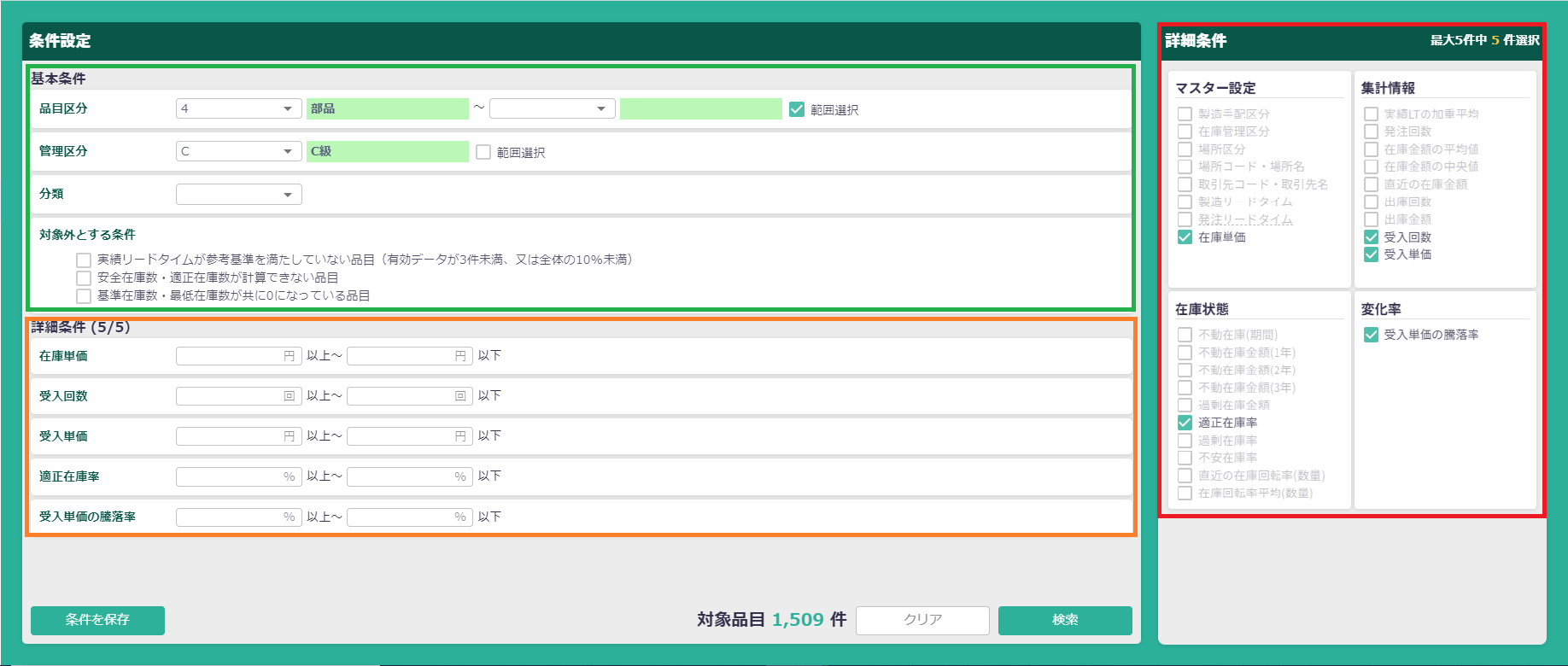Uncheck the 適正在庫率 checkbox
The width and height of the screenshot is (1568, 666).
tap(1185, 423)
